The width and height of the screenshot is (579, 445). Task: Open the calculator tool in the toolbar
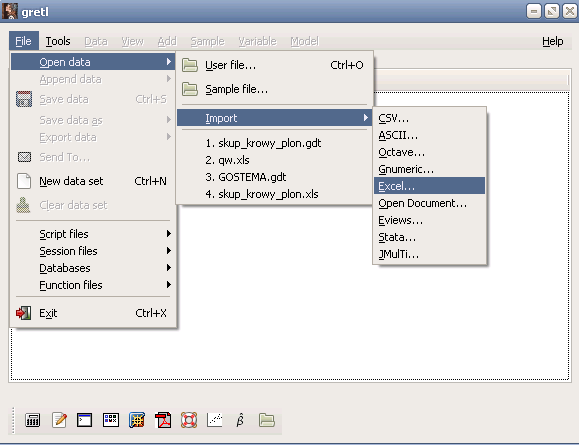pyautogui.click(x=32, y=420)
